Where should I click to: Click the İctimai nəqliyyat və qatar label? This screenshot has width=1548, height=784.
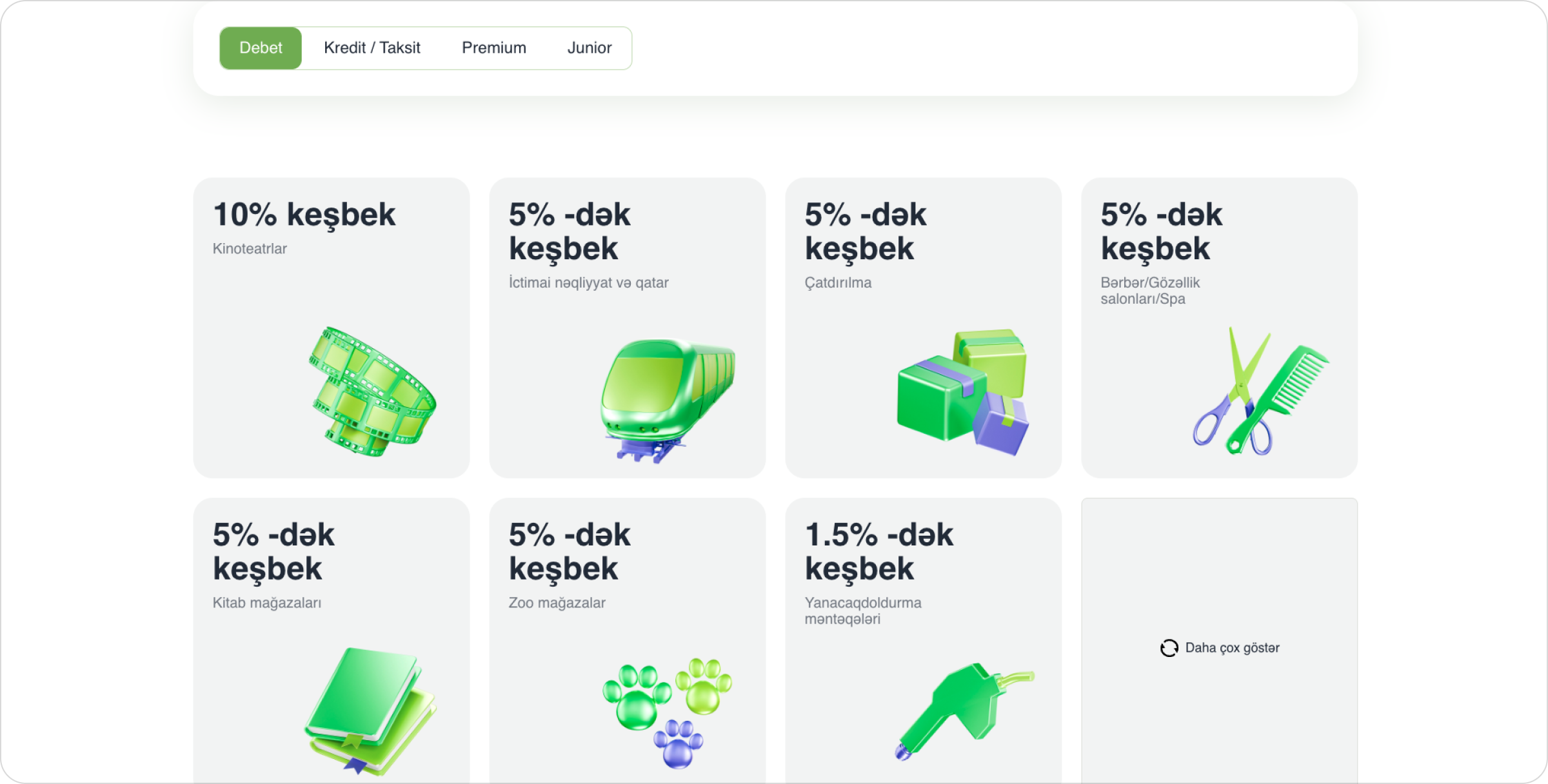[588, 282]
